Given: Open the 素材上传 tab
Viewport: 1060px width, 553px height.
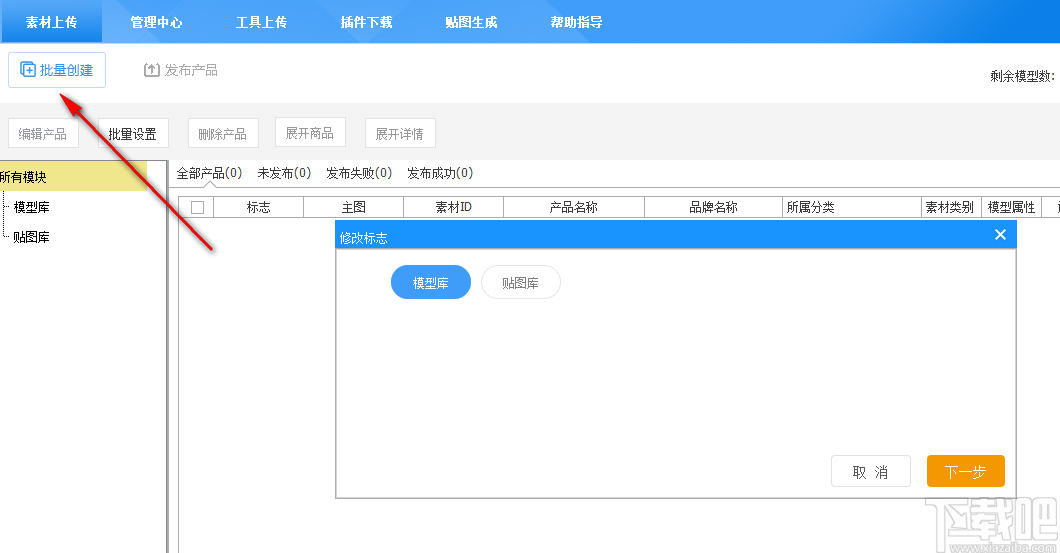Looking at the screenshot, I should [51, 22].
